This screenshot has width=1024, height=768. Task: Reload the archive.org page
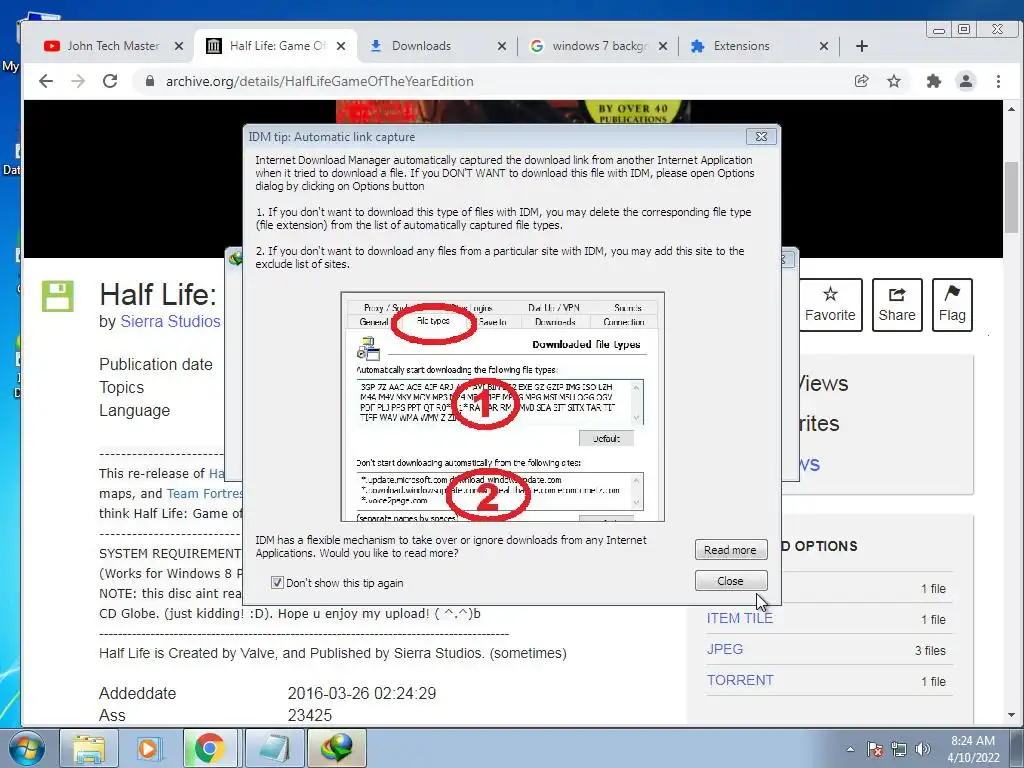tap(110, 81)
